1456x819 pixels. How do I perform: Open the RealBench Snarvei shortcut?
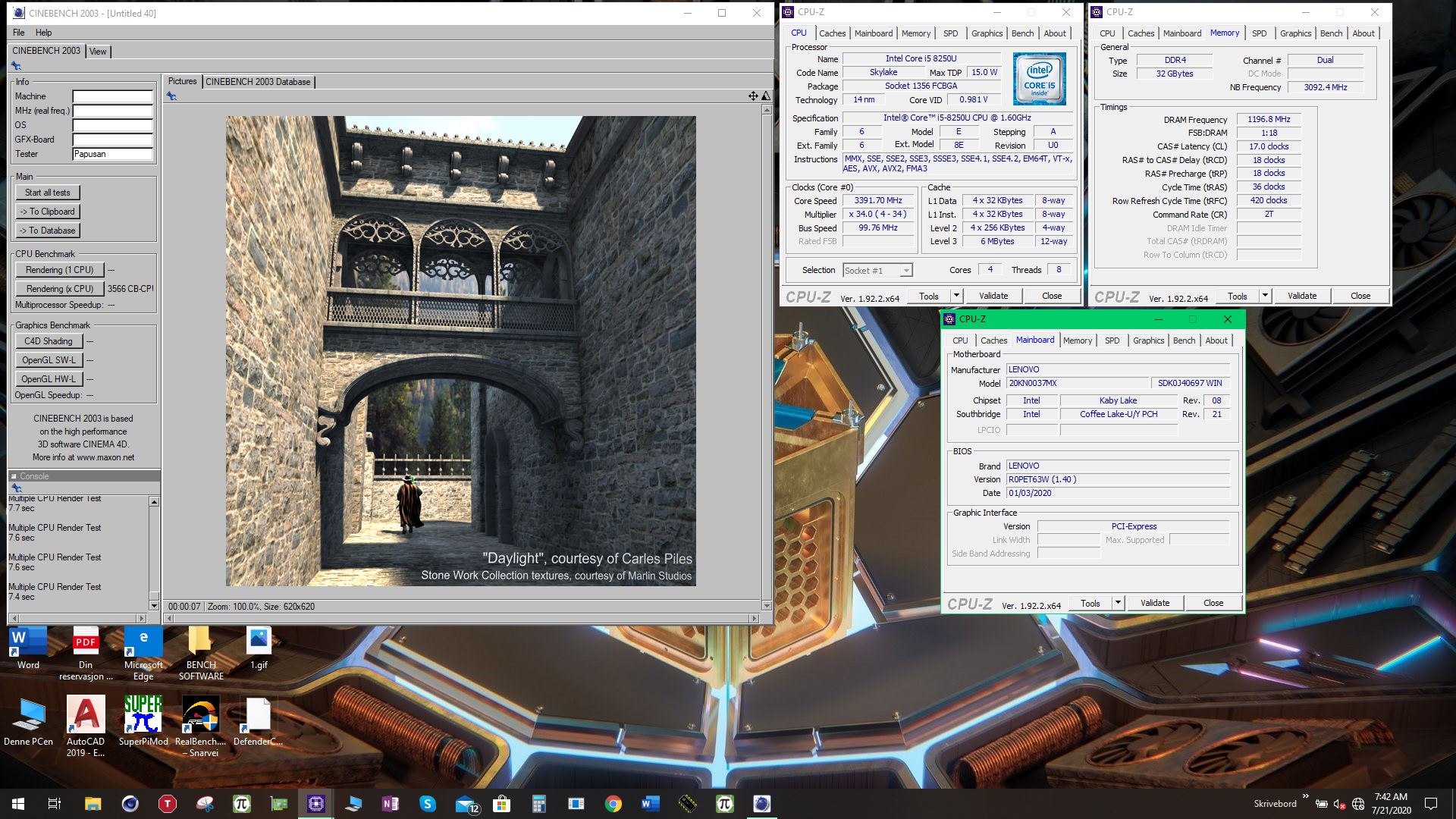point(201,726)
